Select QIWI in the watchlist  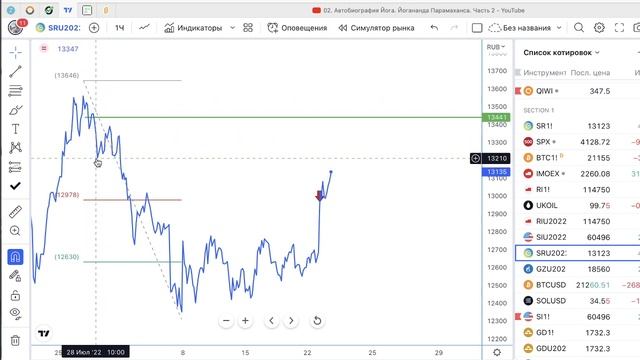click(578, 91)
